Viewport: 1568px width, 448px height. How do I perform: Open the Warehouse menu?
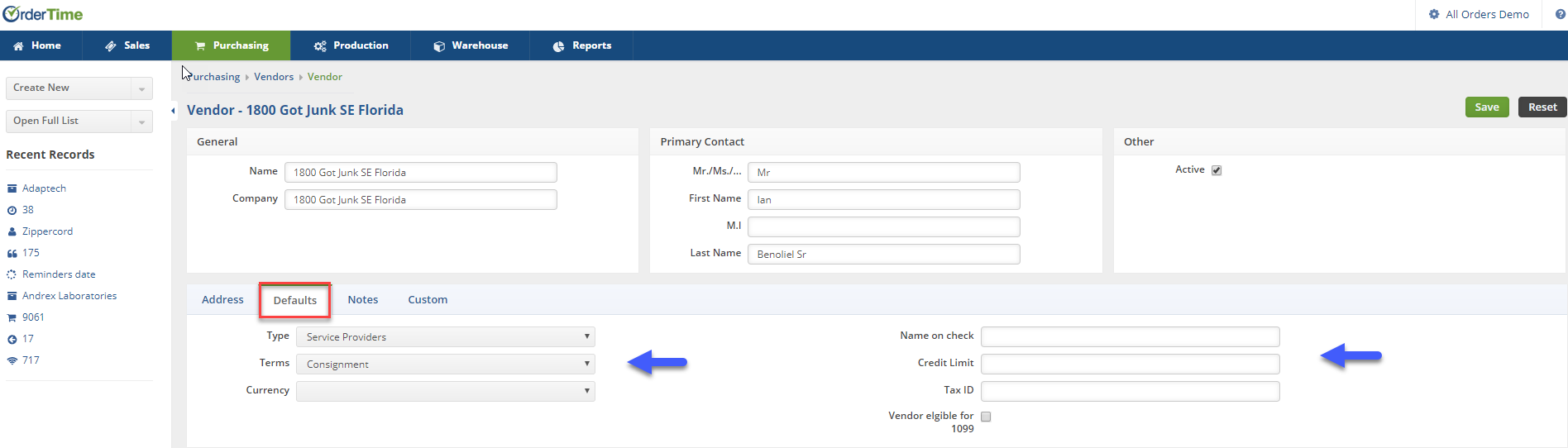pos(471,45)
